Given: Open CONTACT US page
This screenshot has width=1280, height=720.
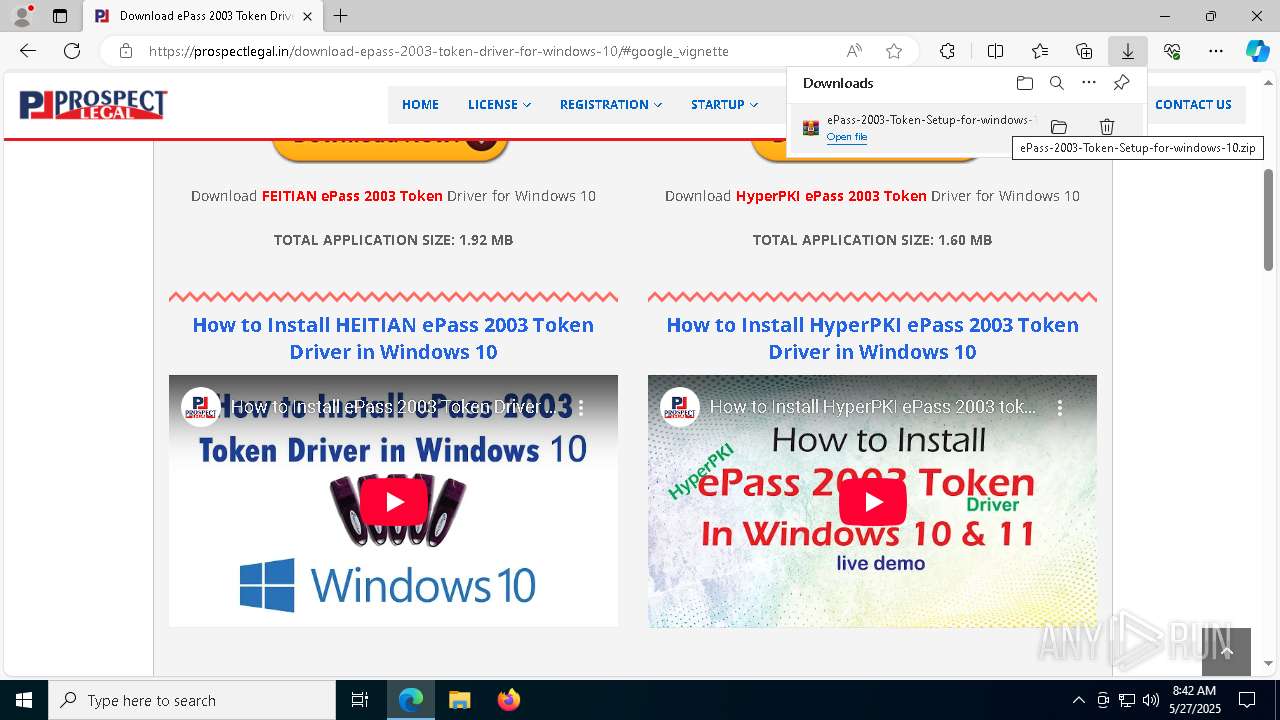Looking at the screenshot, I should 1193,104.
